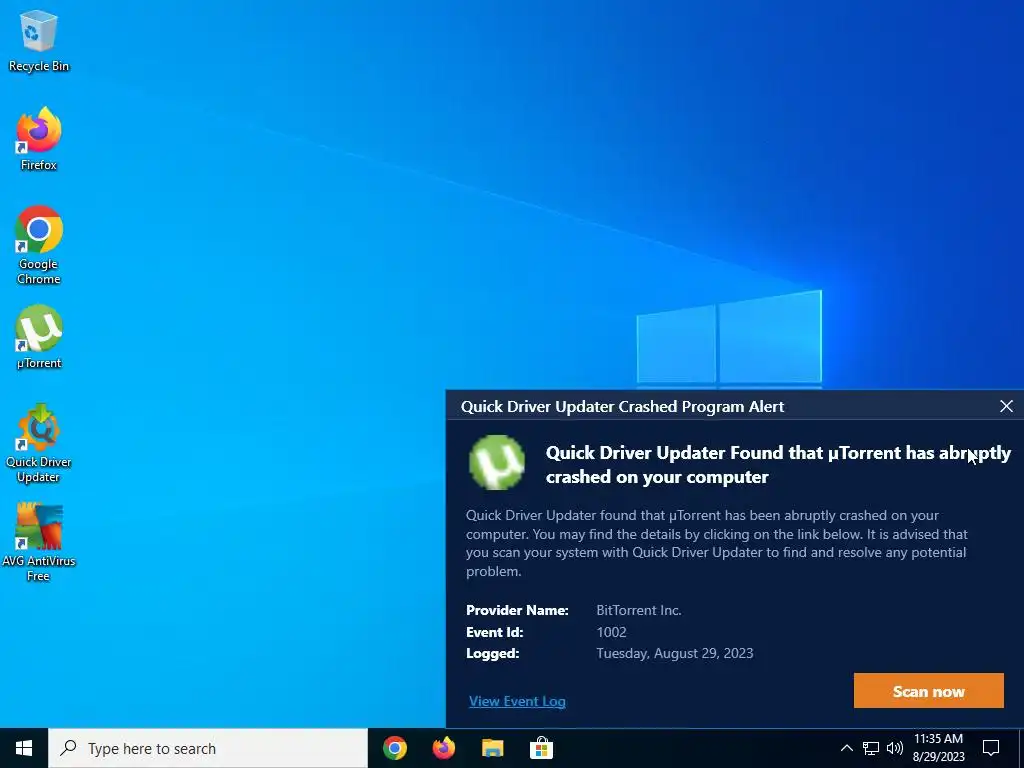Click the 'BitTorrent Inc.' provider name value
Viewport: 1024px width, 768px height.
tap(639, 611)
